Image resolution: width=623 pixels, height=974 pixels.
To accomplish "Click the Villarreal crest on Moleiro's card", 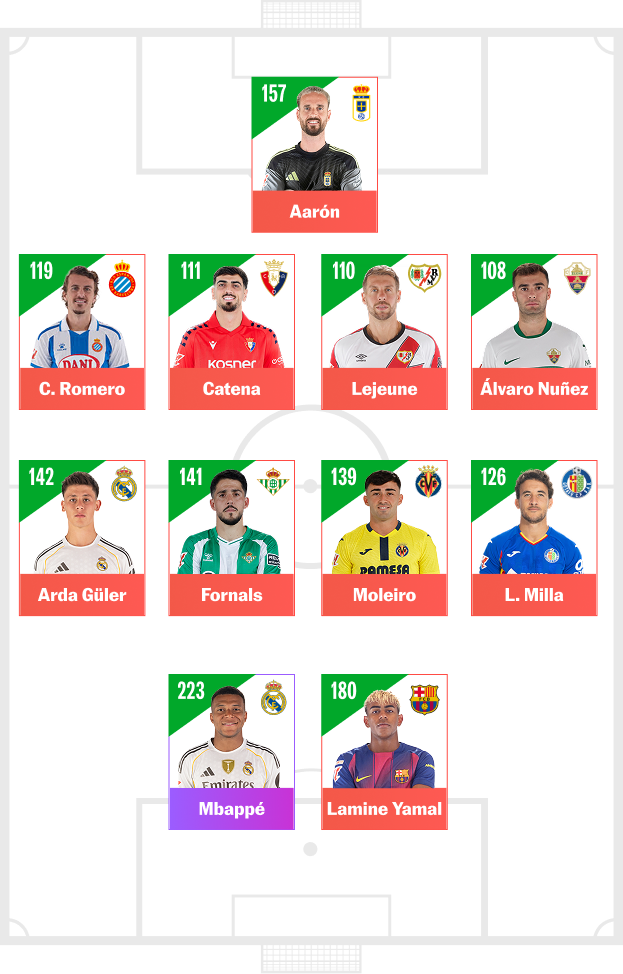I will pos(428,481).
